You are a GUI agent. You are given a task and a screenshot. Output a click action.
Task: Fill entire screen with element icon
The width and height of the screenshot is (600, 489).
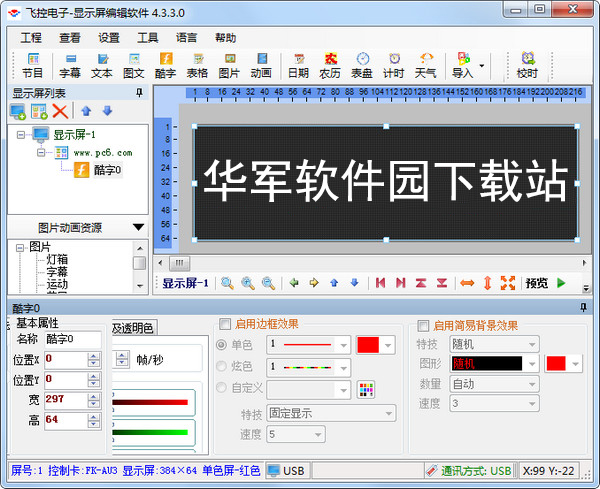coord(508,283)
